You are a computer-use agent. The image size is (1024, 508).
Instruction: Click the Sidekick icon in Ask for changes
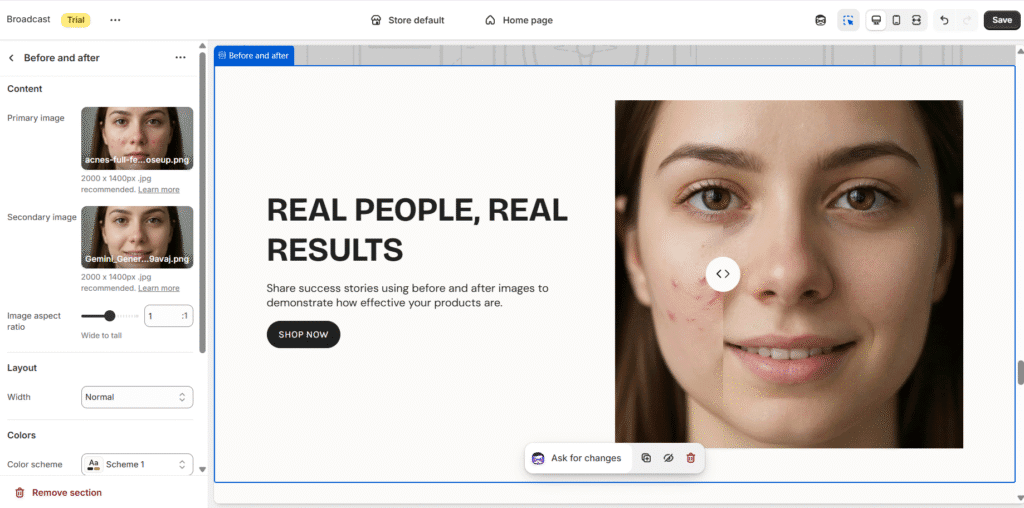538,458
